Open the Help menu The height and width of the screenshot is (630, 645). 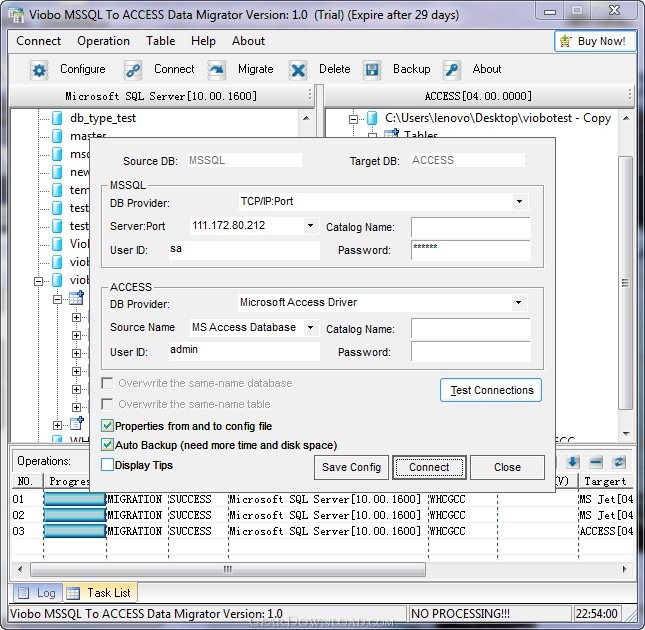tap(203, 41)
